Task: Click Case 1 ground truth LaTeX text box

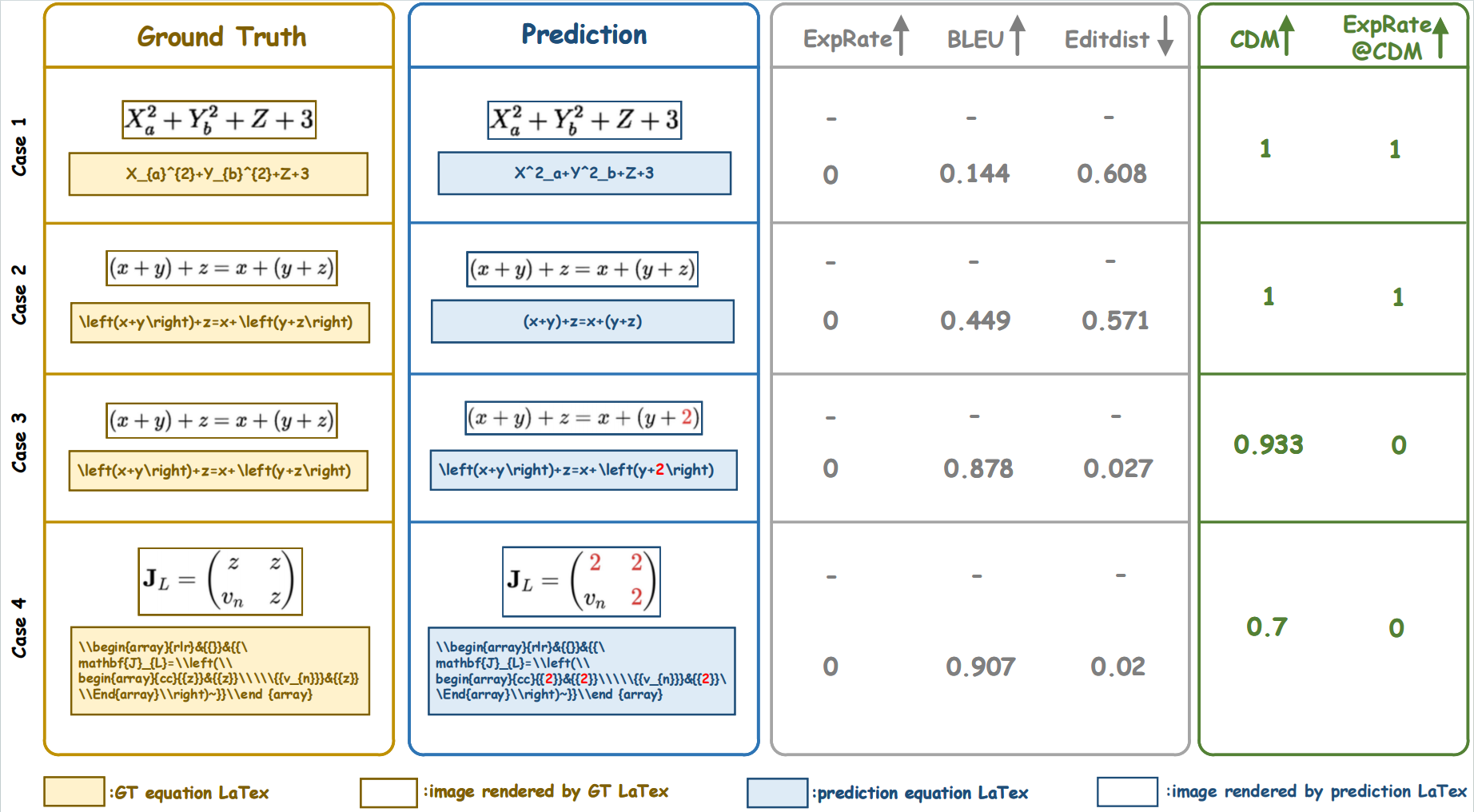Action: click(218, 174)
